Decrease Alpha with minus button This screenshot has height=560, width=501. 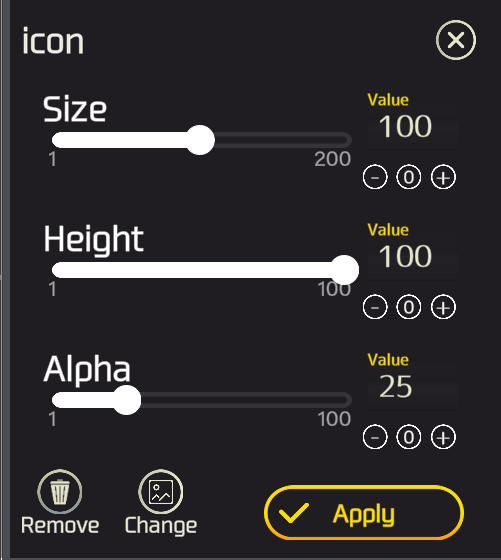tap(375, 437)
